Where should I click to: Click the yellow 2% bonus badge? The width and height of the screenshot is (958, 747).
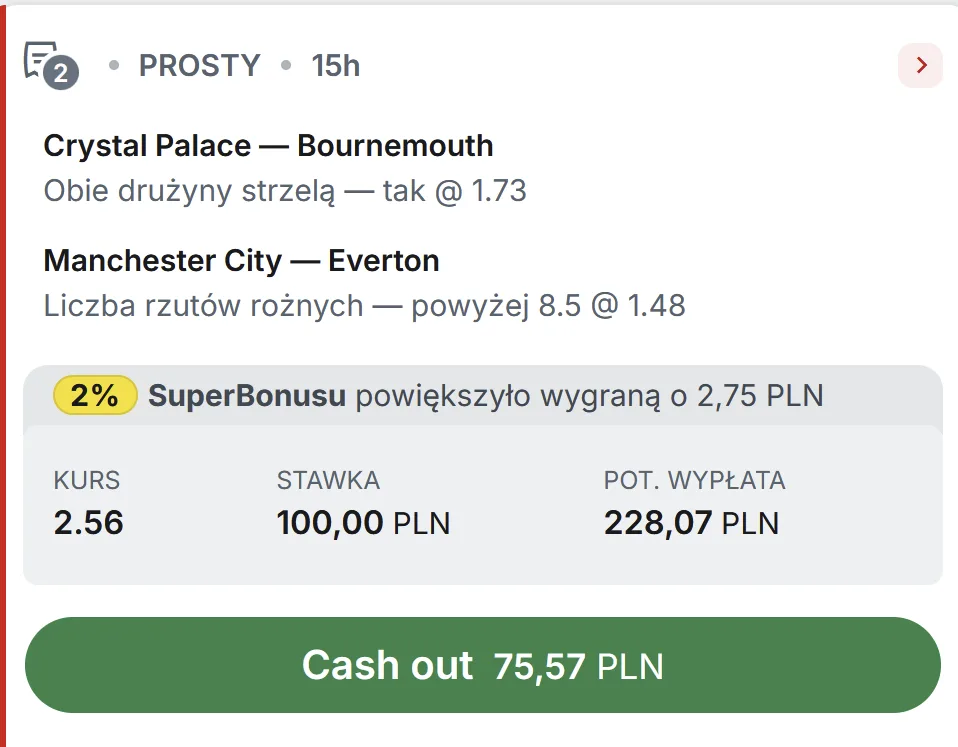point(95,396)
